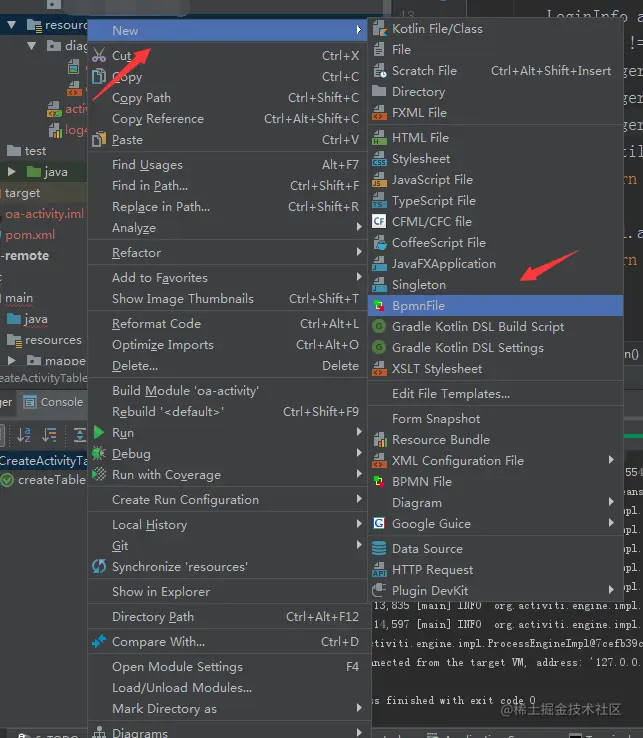Click the Cut scissors icon
643x738 pixels.
click(99, 55)
